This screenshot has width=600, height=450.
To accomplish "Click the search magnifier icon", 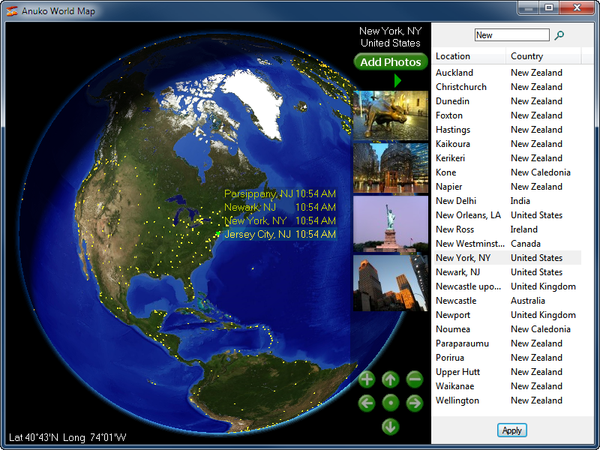I will (560, 35).
